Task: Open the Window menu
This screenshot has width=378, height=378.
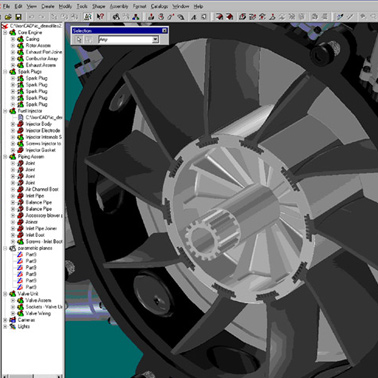Action: pos(180,6)
